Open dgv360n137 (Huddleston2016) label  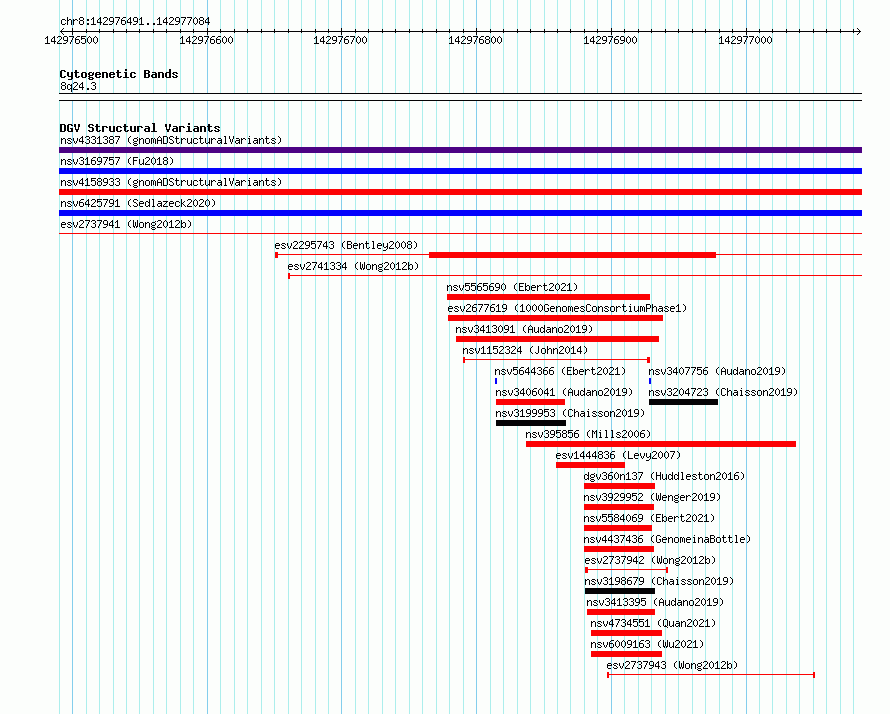pyautogui.click(x=664, y=476)
